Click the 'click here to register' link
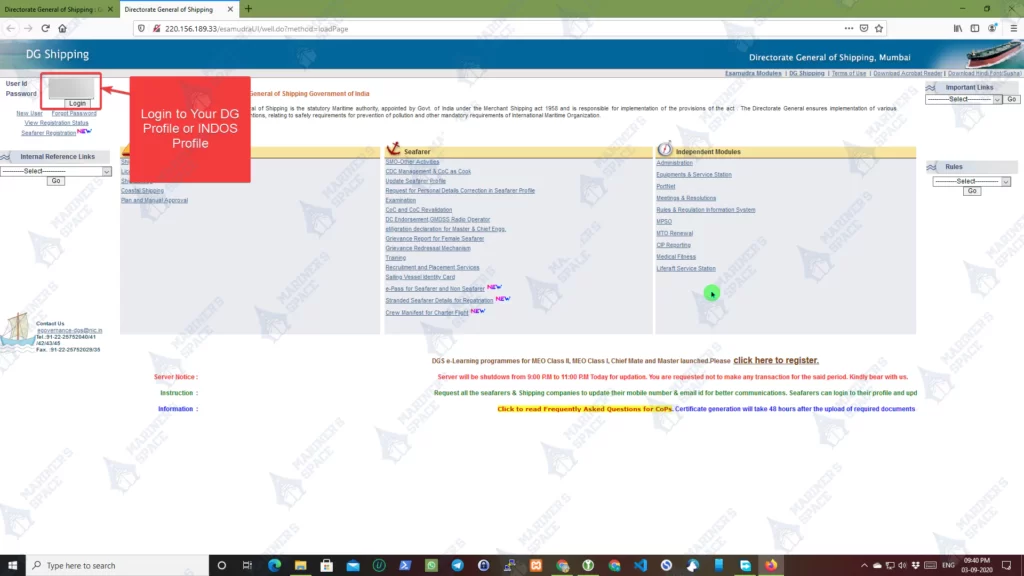 776,360
